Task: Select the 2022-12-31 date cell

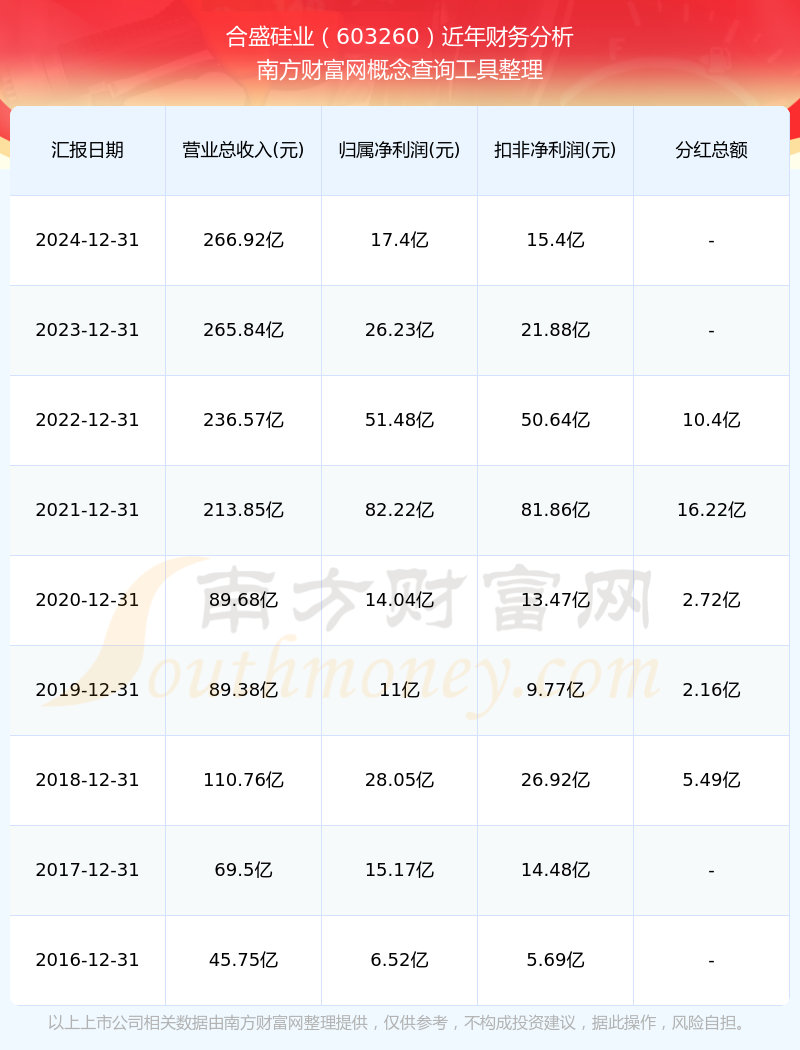Action: [88, 420]
